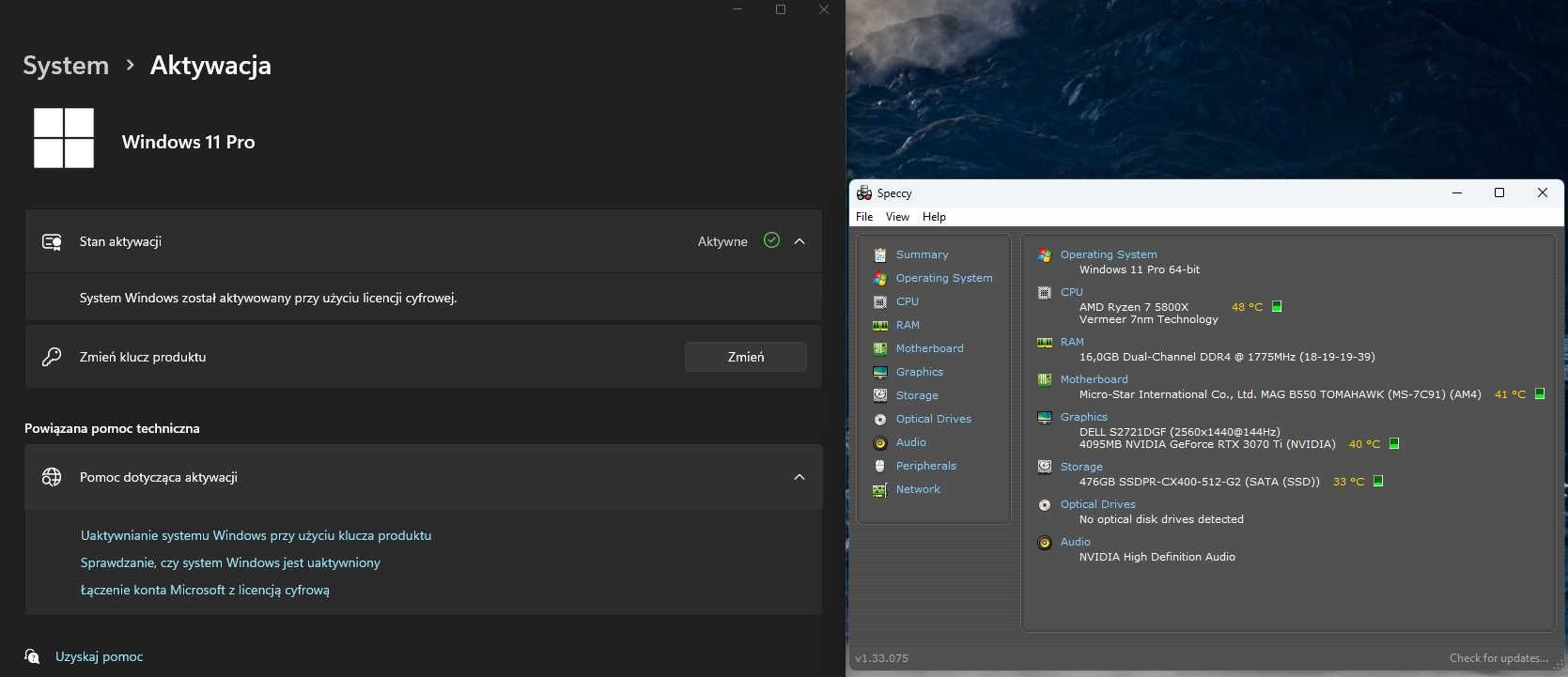This screenshot has height=677, width=1568.
Task: Click the Stan aktywacji status icon
Action: [52, 241]
